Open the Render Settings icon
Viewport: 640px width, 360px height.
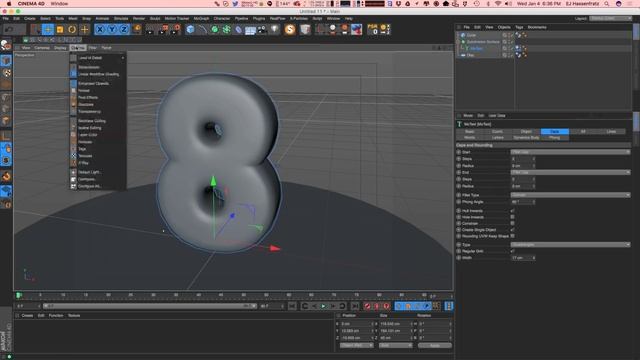pos(176,29)
